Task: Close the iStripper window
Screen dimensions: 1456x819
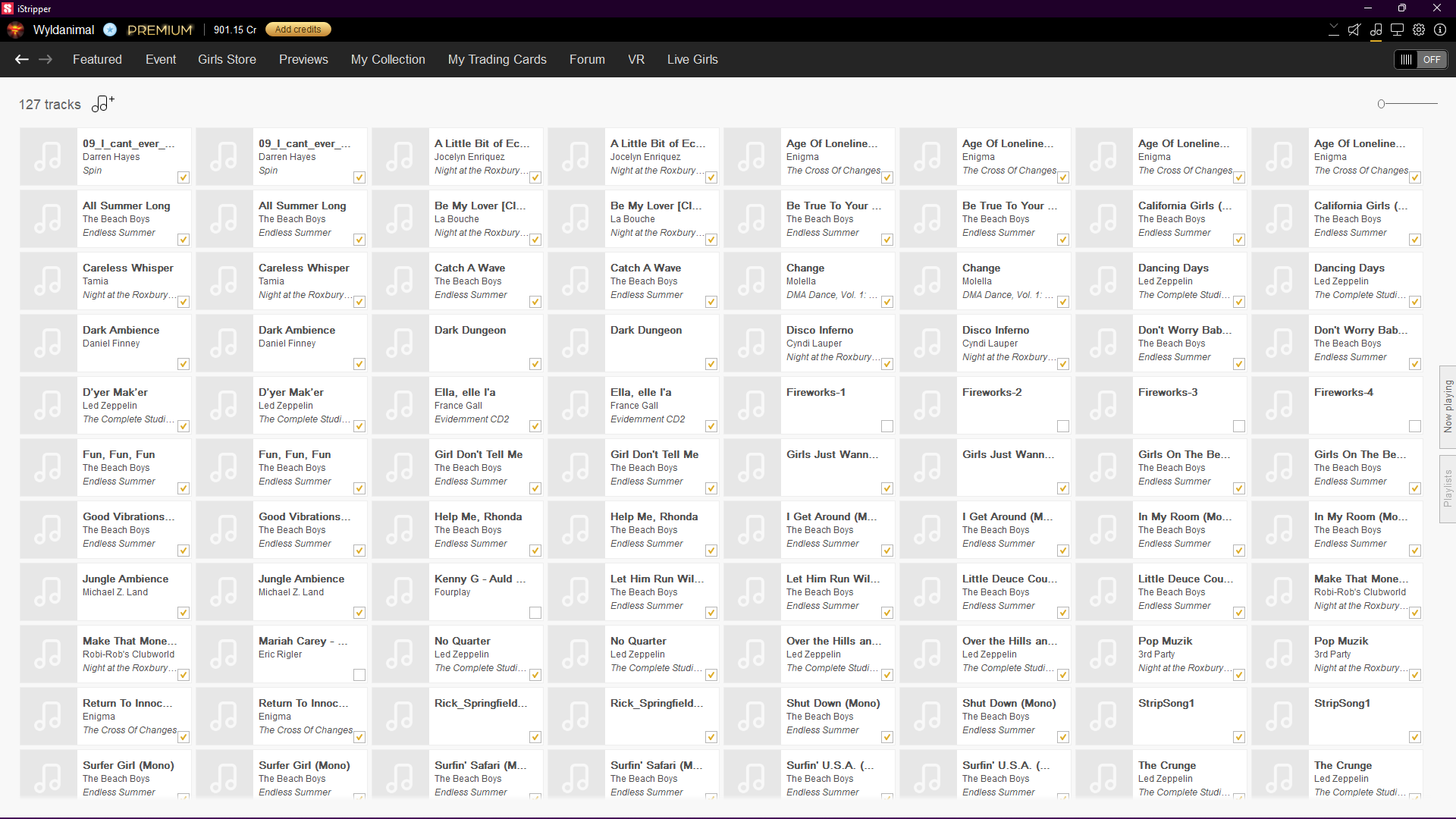Action: tap(1437, 8)
